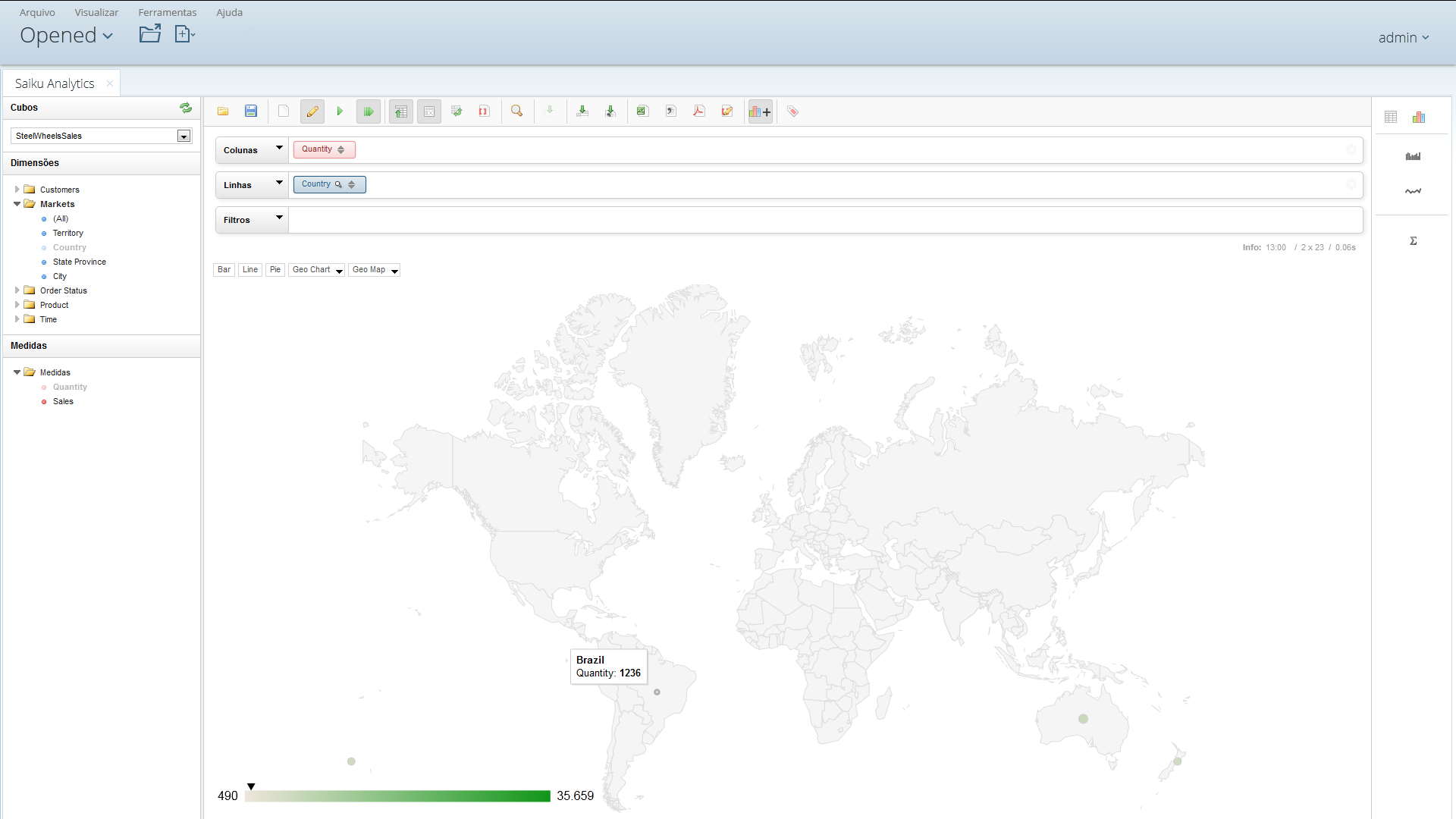Viewport: 1456px width, 819px height.
Task: Toggle the Country sort direction
Action: 353,184
